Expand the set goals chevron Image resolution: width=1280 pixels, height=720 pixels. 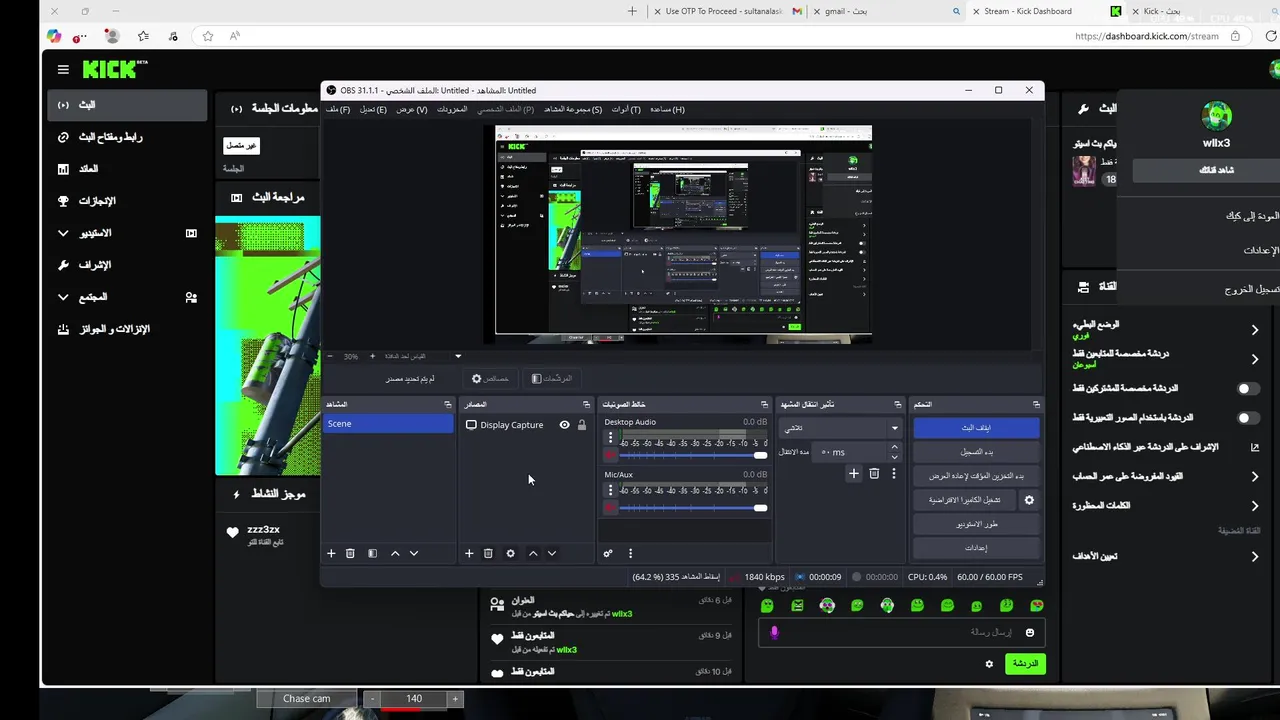pos(1255,556)
